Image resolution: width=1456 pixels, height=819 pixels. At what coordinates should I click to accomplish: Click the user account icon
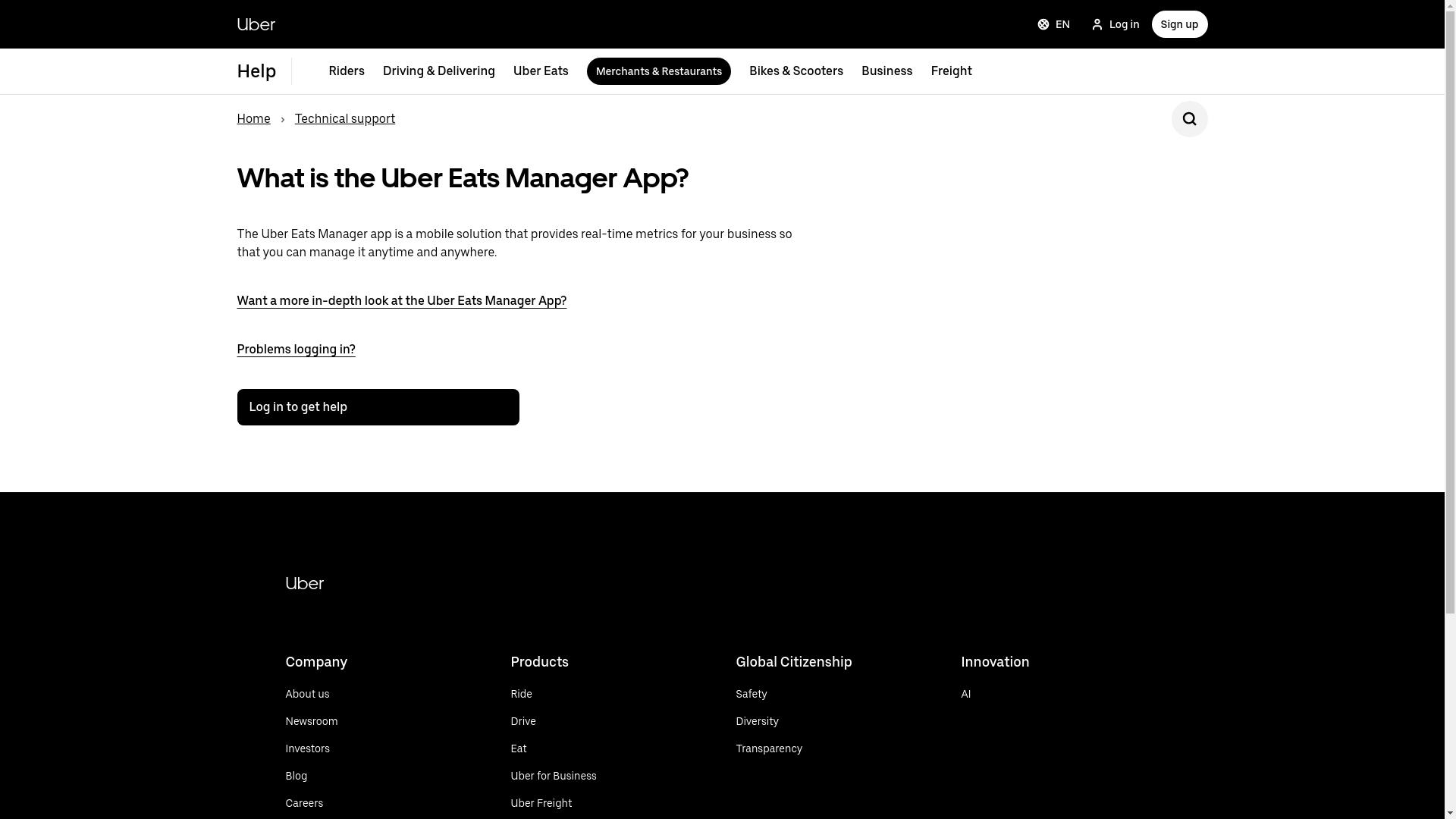(1097, 24)
